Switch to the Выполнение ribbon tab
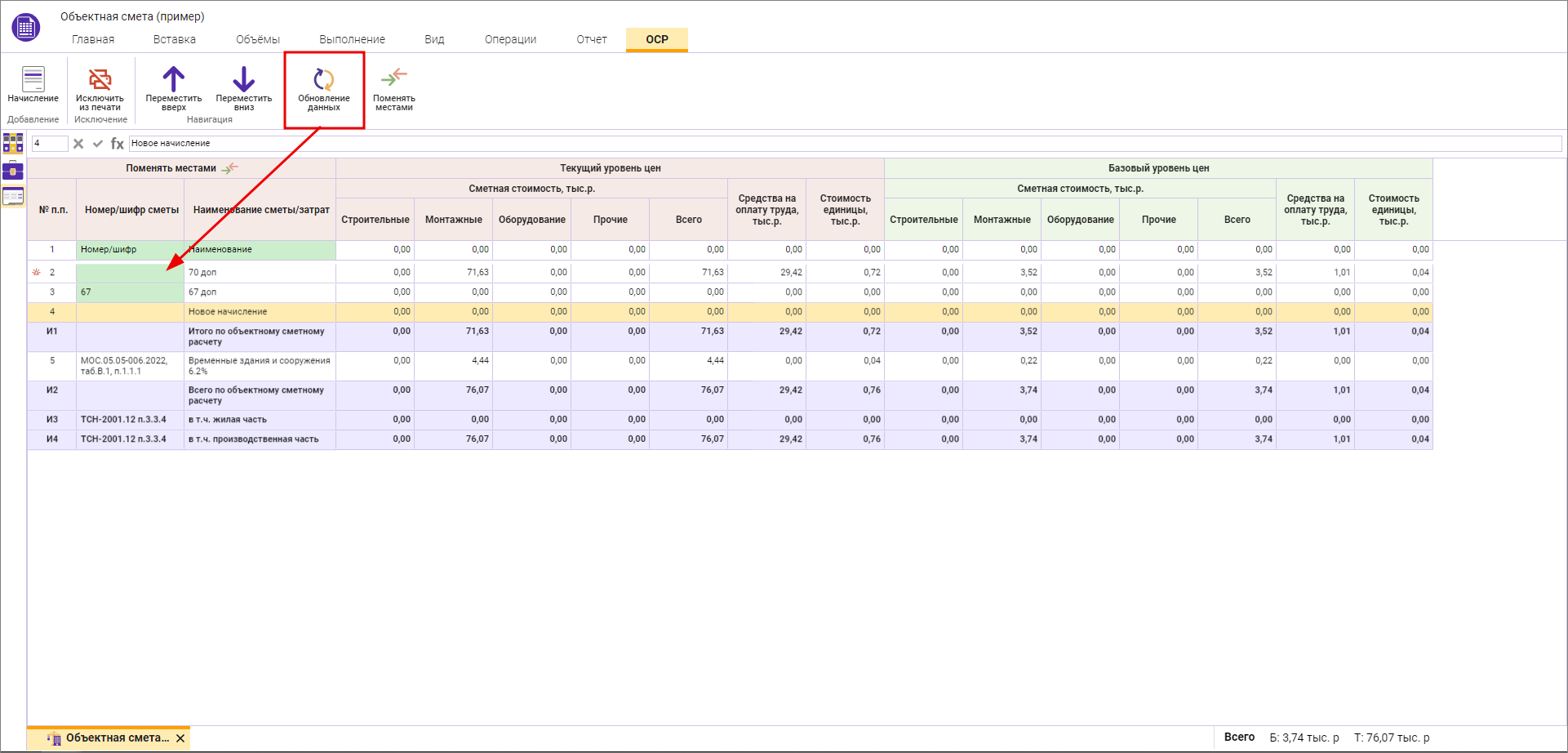Viewport: 1568px width, 753px height. (352, 39)
